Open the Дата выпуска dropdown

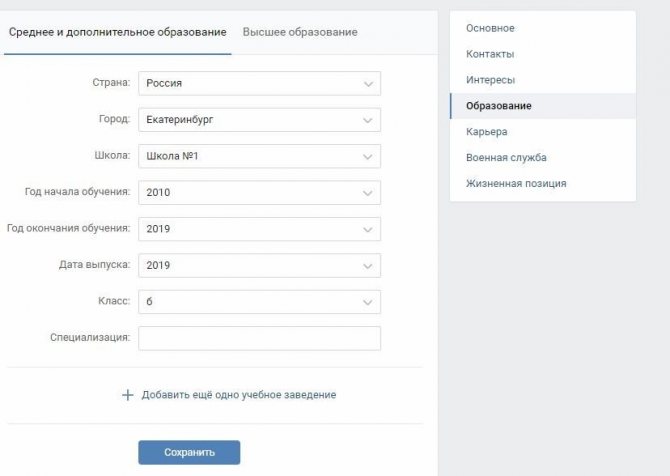[x=259, y=265]
